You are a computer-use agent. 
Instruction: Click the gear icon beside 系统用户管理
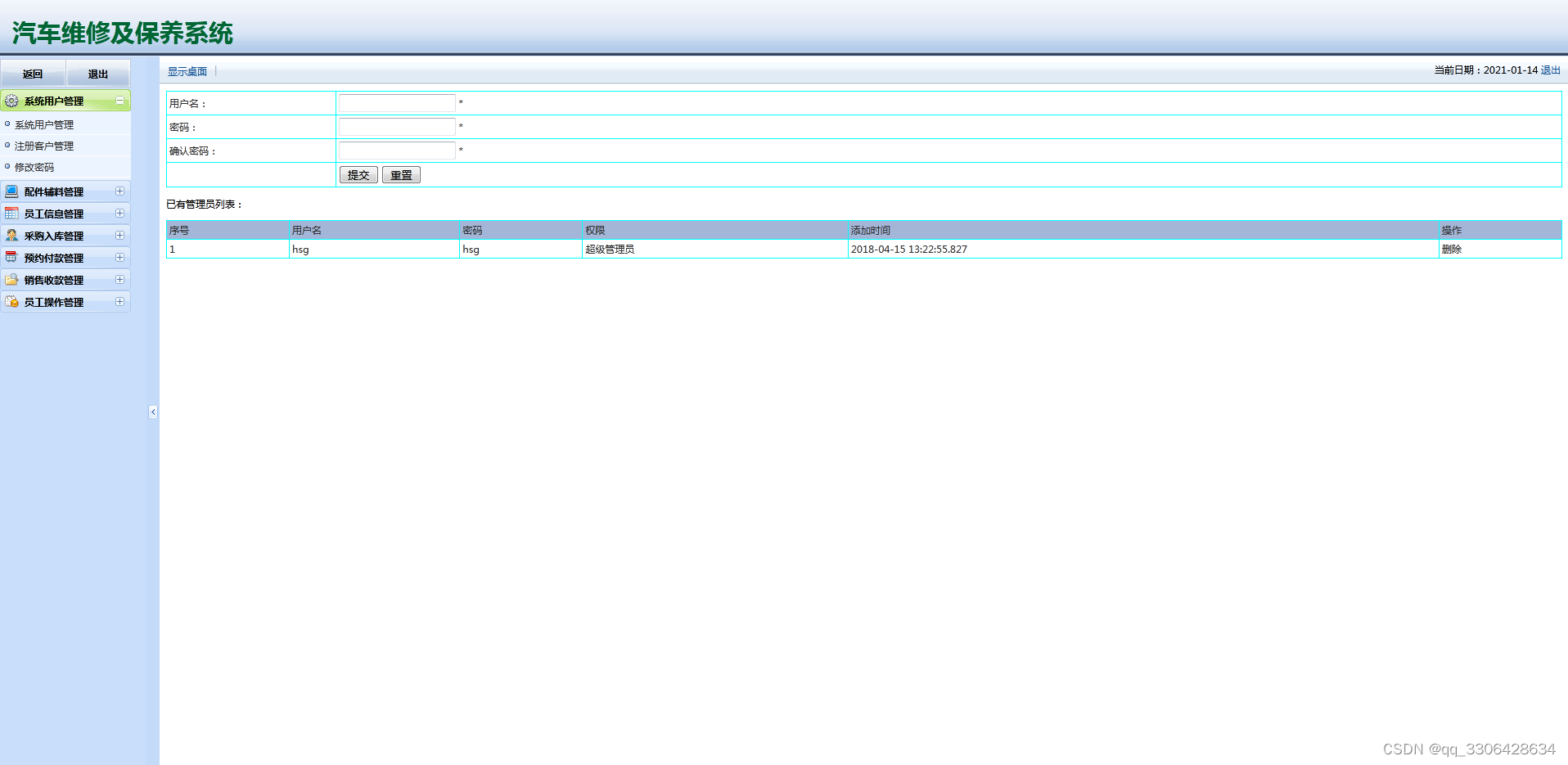[x=11, y=101]
